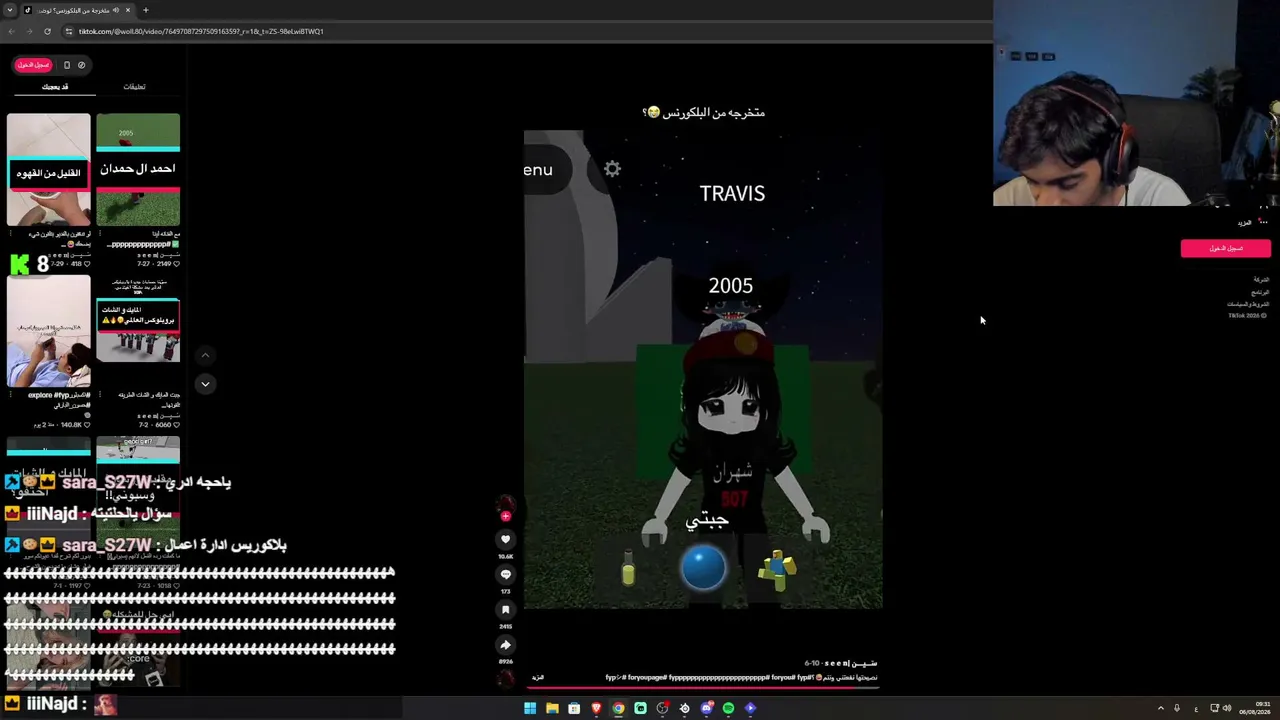Click the main TikTok video player

(703, 369)
